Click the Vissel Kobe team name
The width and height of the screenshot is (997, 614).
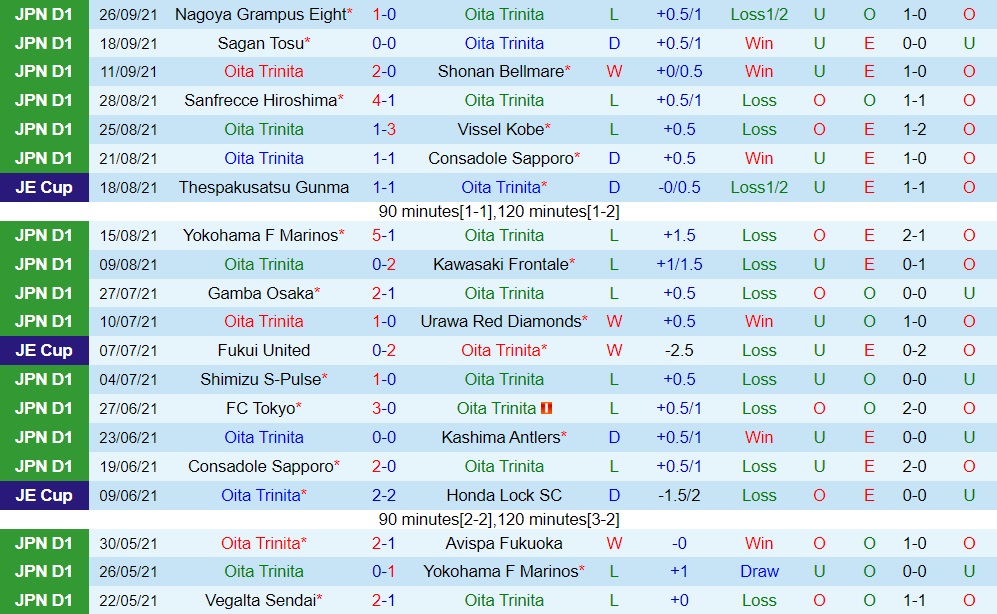[x=501, y=129]
